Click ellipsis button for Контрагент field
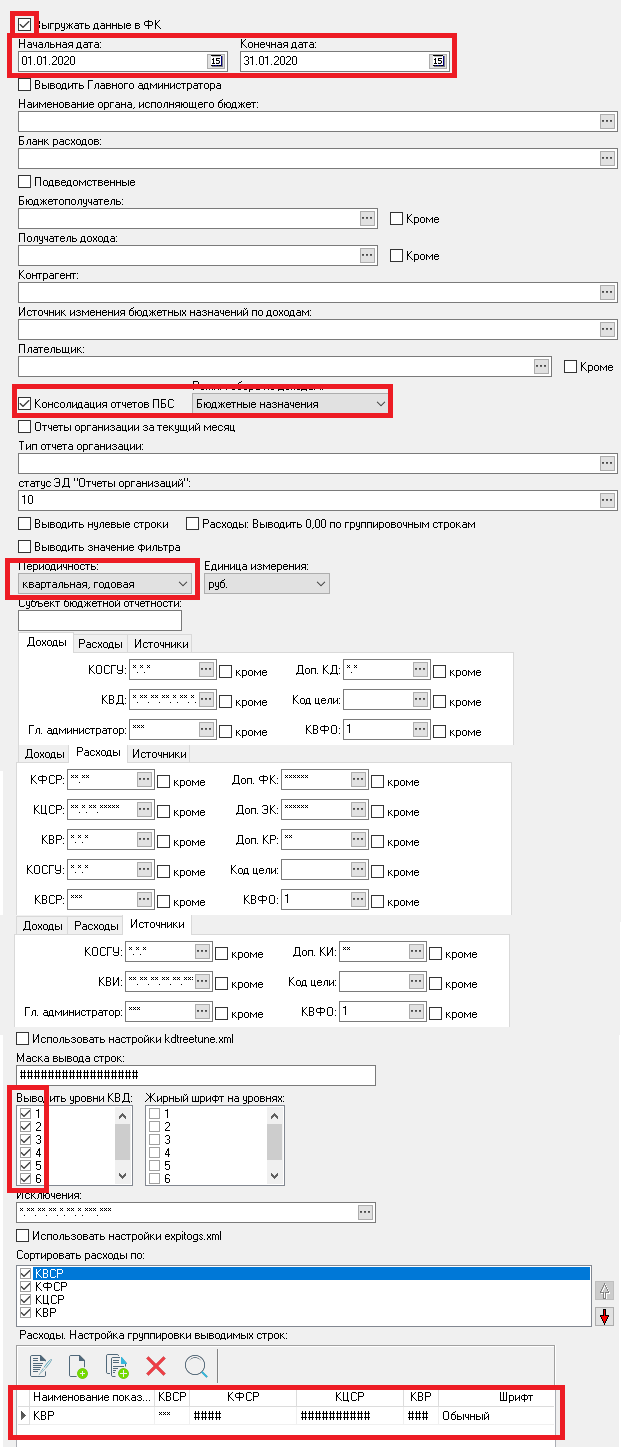621x1447 pixels. (606, 292)
